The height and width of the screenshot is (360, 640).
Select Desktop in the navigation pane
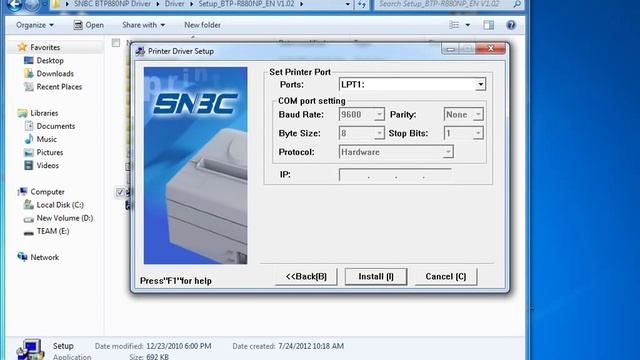tap(50, 60)
